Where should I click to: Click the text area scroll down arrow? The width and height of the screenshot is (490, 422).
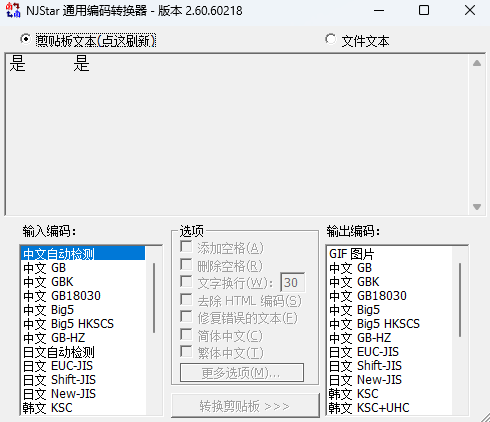pyautogui.click(x=477, y=207)
